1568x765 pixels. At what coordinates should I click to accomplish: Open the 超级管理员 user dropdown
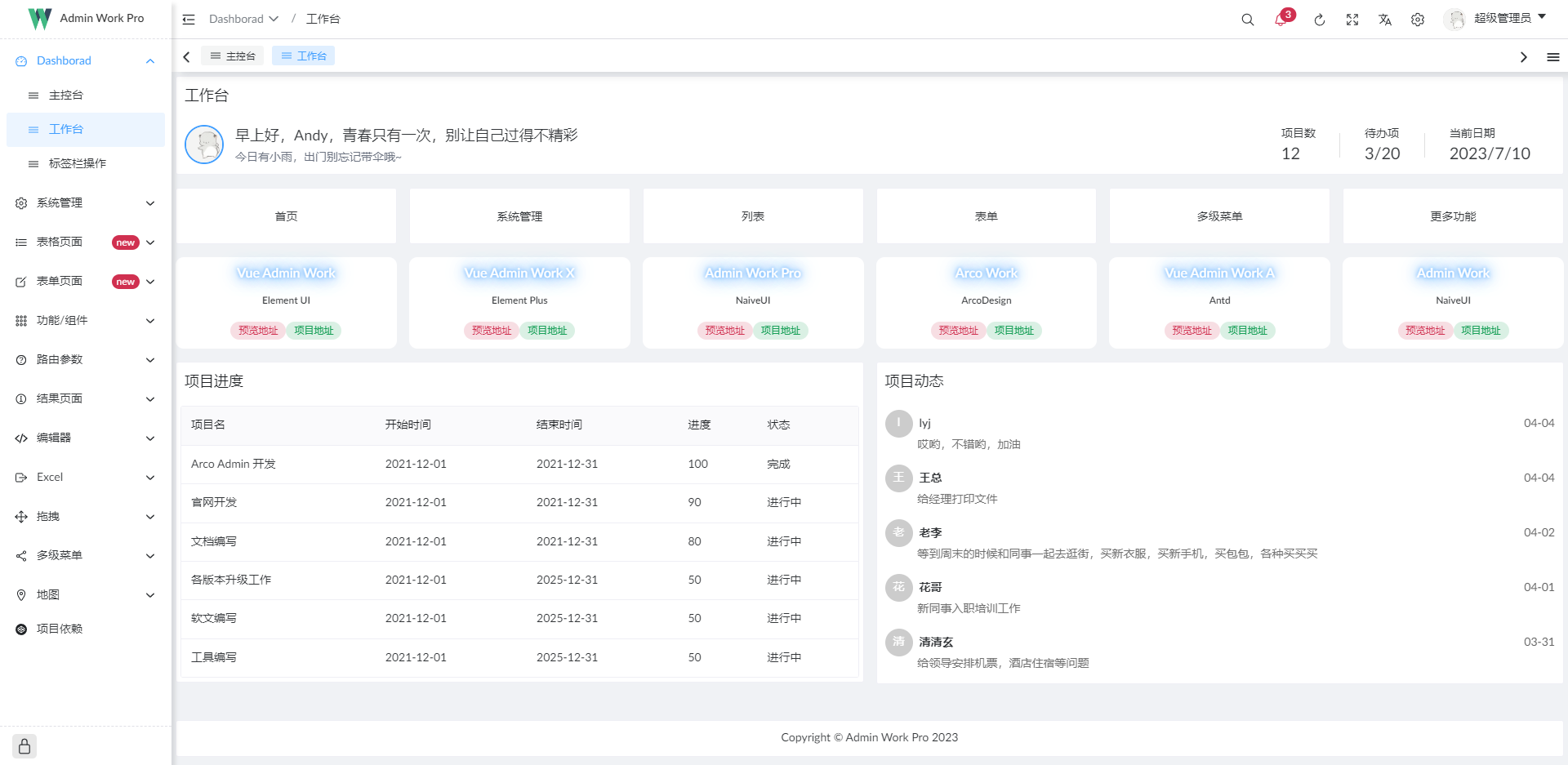click(x=1499, y=19)
